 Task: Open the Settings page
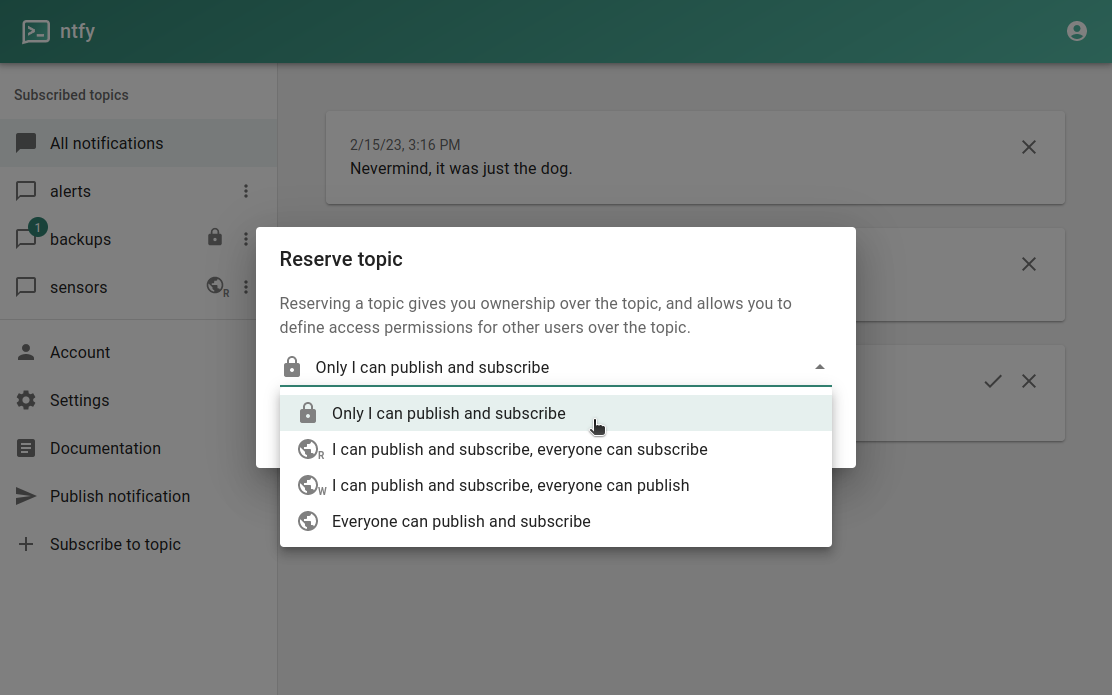[x=79, y=400]
